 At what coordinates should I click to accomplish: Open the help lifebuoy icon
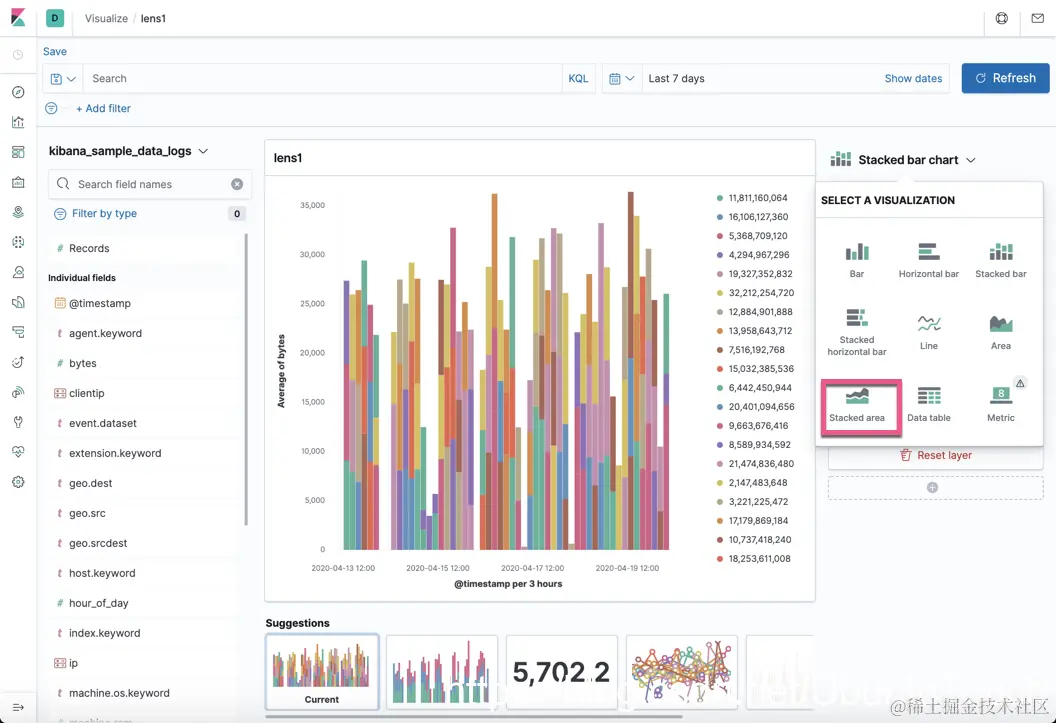pos(1001,18)
